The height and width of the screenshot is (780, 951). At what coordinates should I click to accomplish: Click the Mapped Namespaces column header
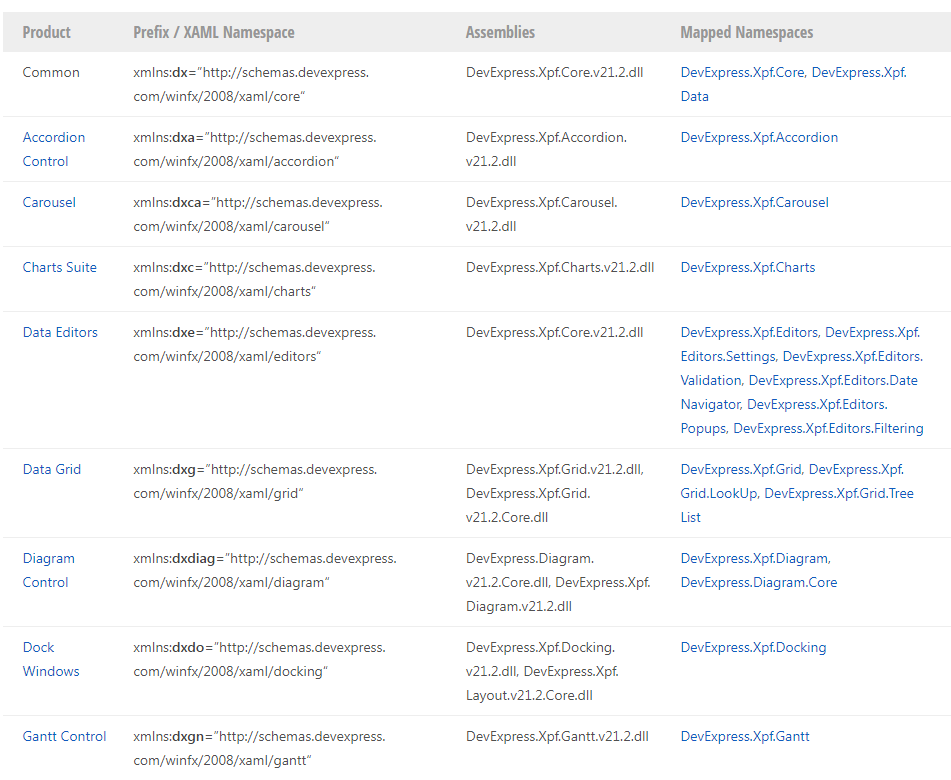pos(746,33)
